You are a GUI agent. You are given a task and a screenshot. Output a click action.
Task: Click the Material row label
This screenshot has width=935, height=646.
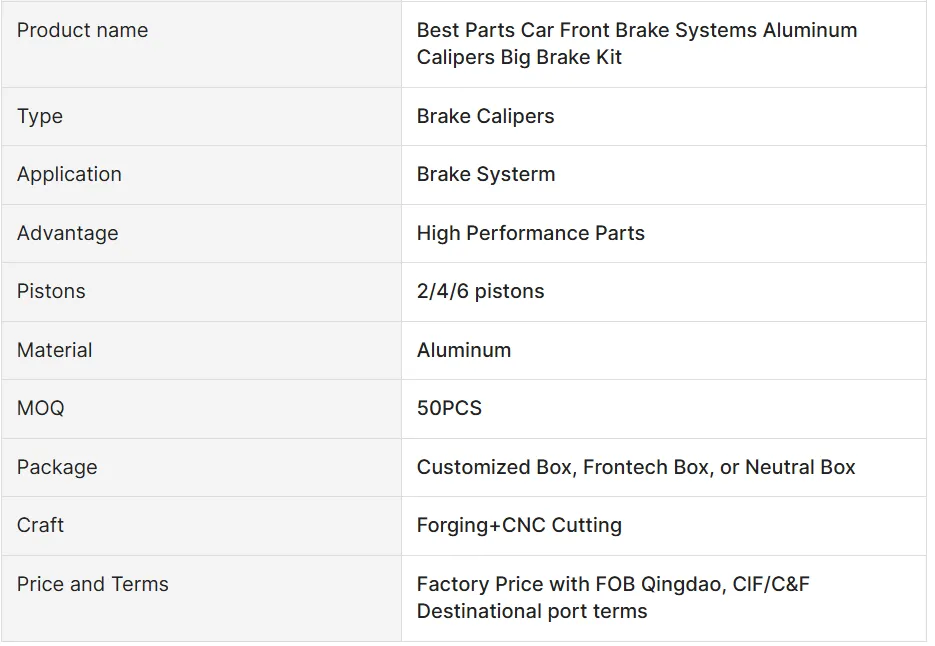tap(54, 350)
